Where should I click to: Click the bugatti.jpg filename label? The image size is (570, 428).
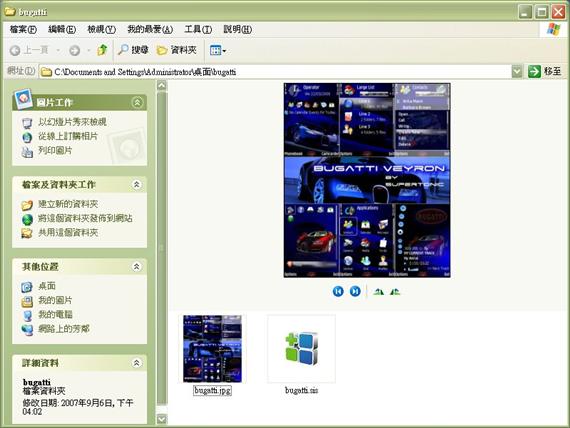click(213, 391)
